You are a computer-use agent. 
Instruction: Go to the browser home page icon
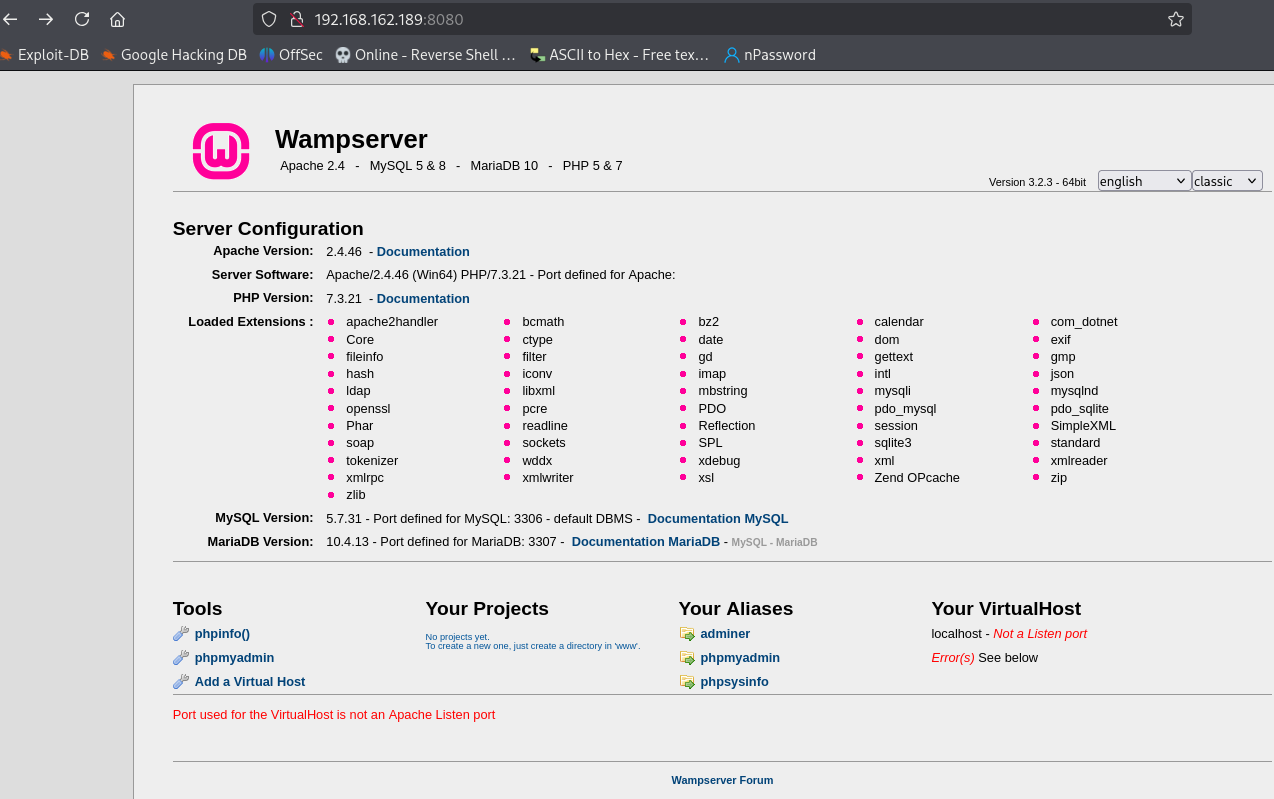pyautogui.click(x=117, y=19)
